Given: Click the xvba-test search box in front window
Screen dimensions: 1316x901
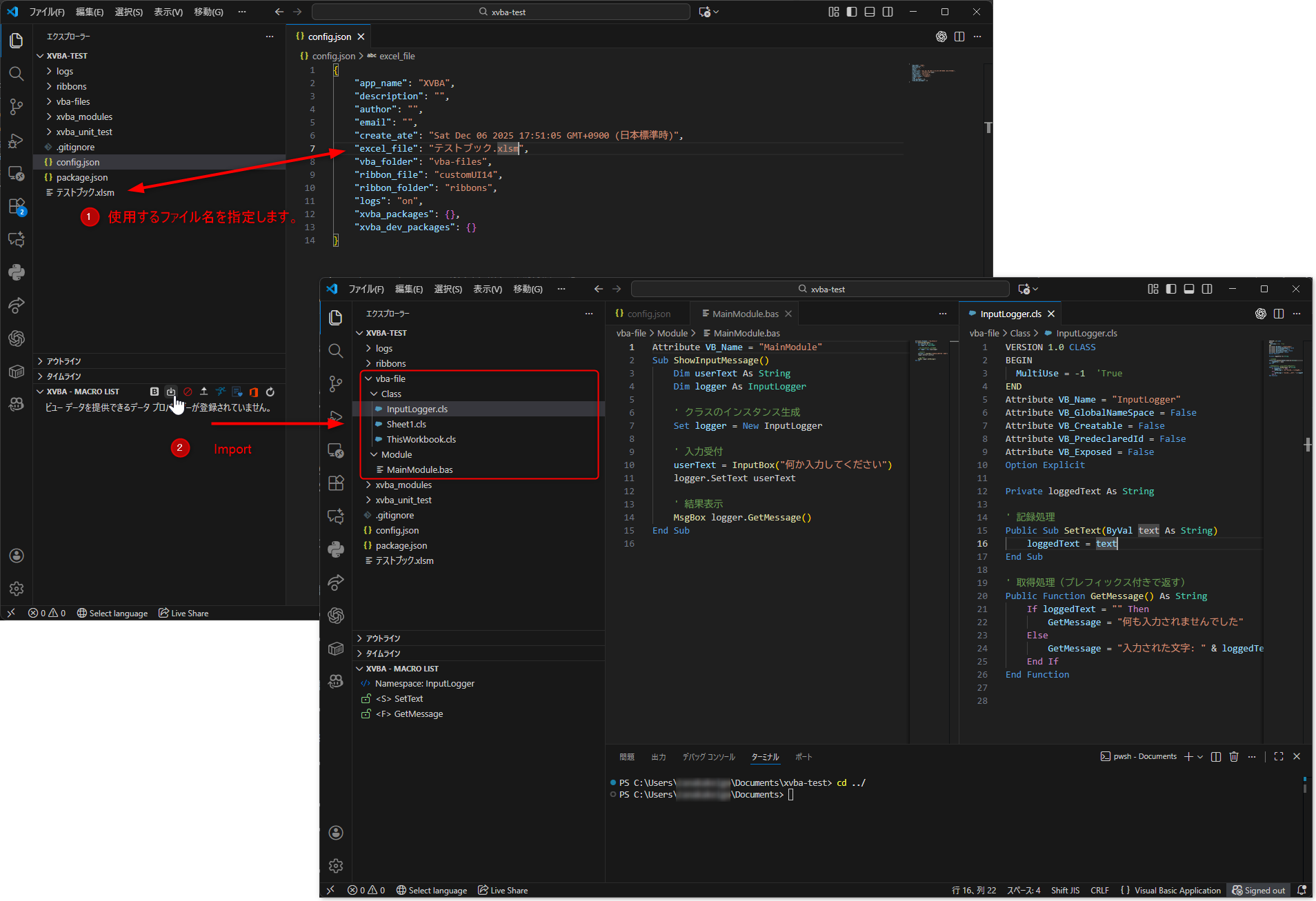Looking at the screenshot, I should pyautogui.click(x=820, y=289).
